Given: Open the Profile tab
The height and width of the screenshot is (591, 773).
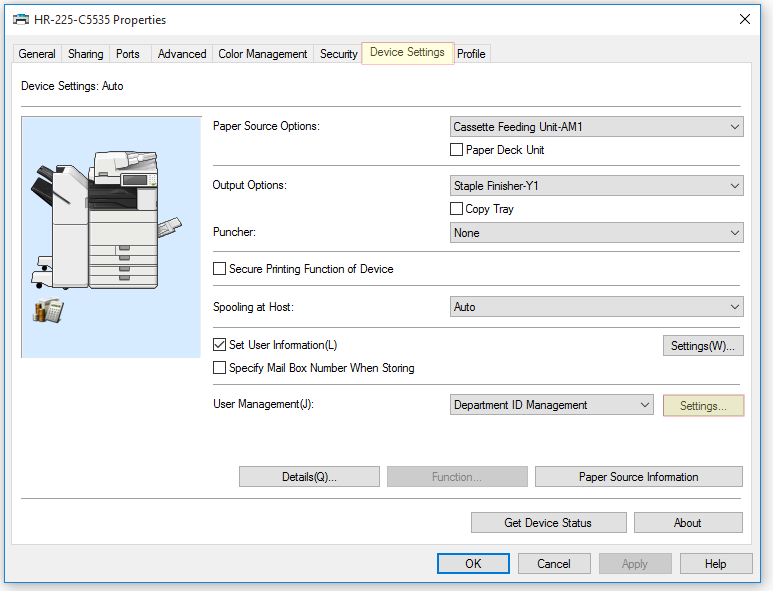Looking at the screenshot, I should (x=471, y=54).
